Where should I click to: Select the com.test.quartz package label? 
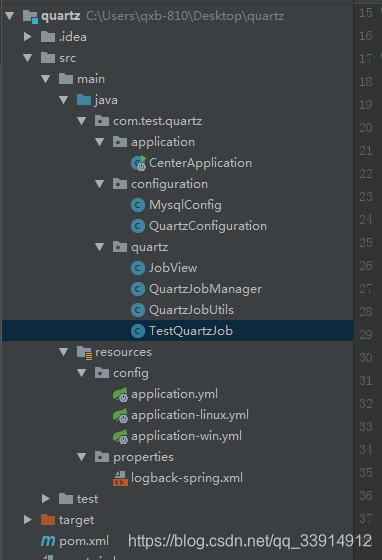click(x=157, y=121)
